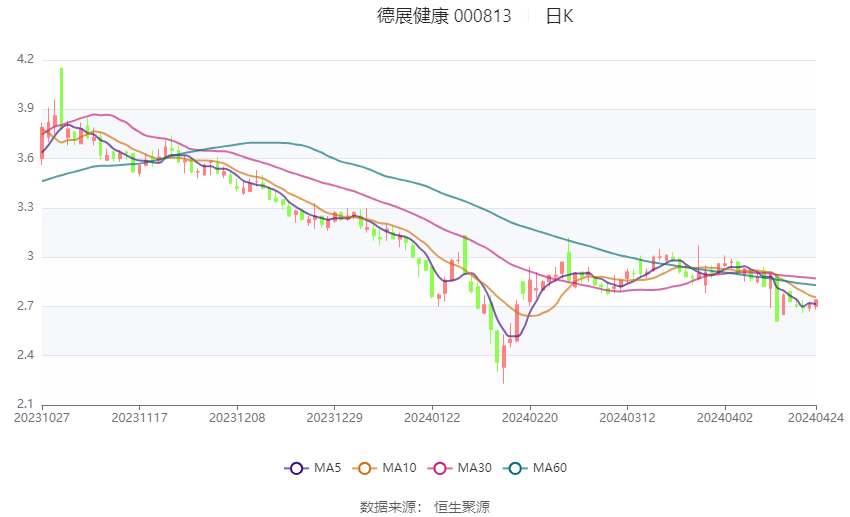Click the 20240424 date axis label

coord(816,418)
